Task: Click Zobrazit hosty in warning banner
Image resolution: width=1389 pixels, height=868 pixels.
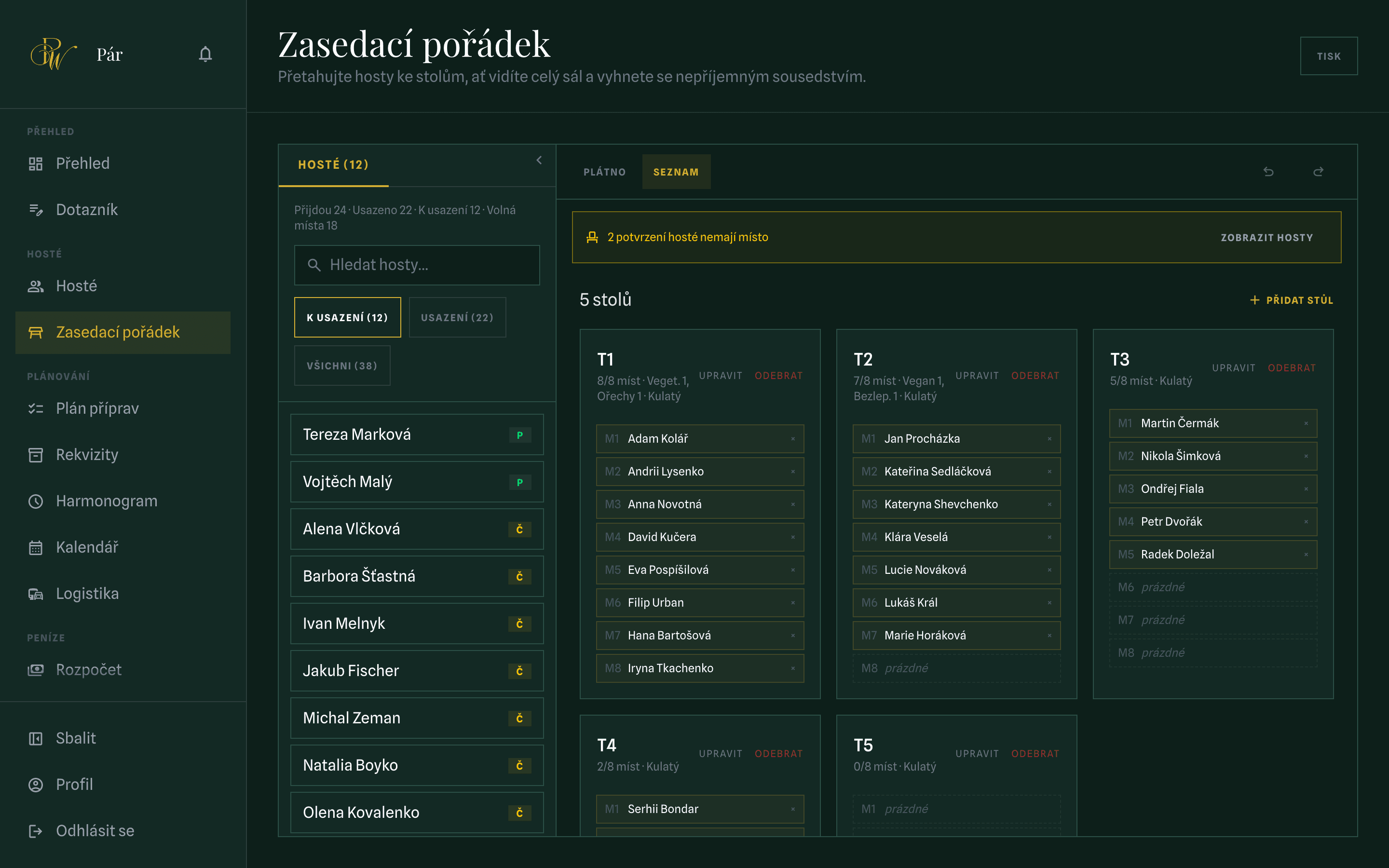Action: tap(1267, 238)
